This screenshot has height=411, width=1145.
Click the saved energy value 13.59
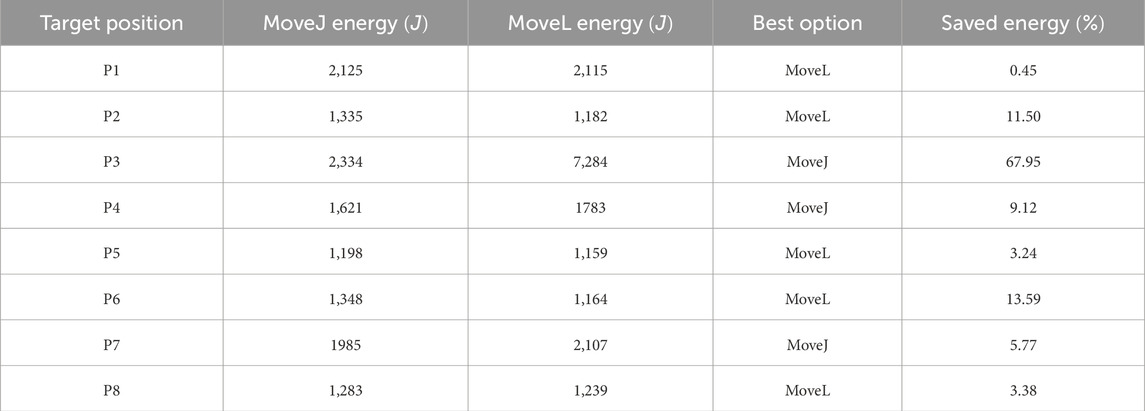pyautogui.click(x=1022, y=298)
